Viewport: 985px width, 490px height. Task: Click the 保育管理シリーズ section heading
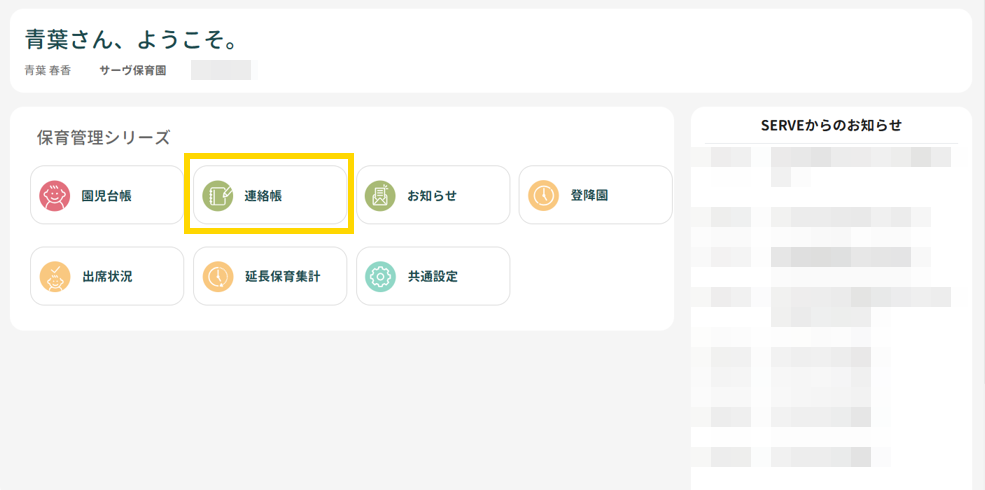[x=103, y=137]
